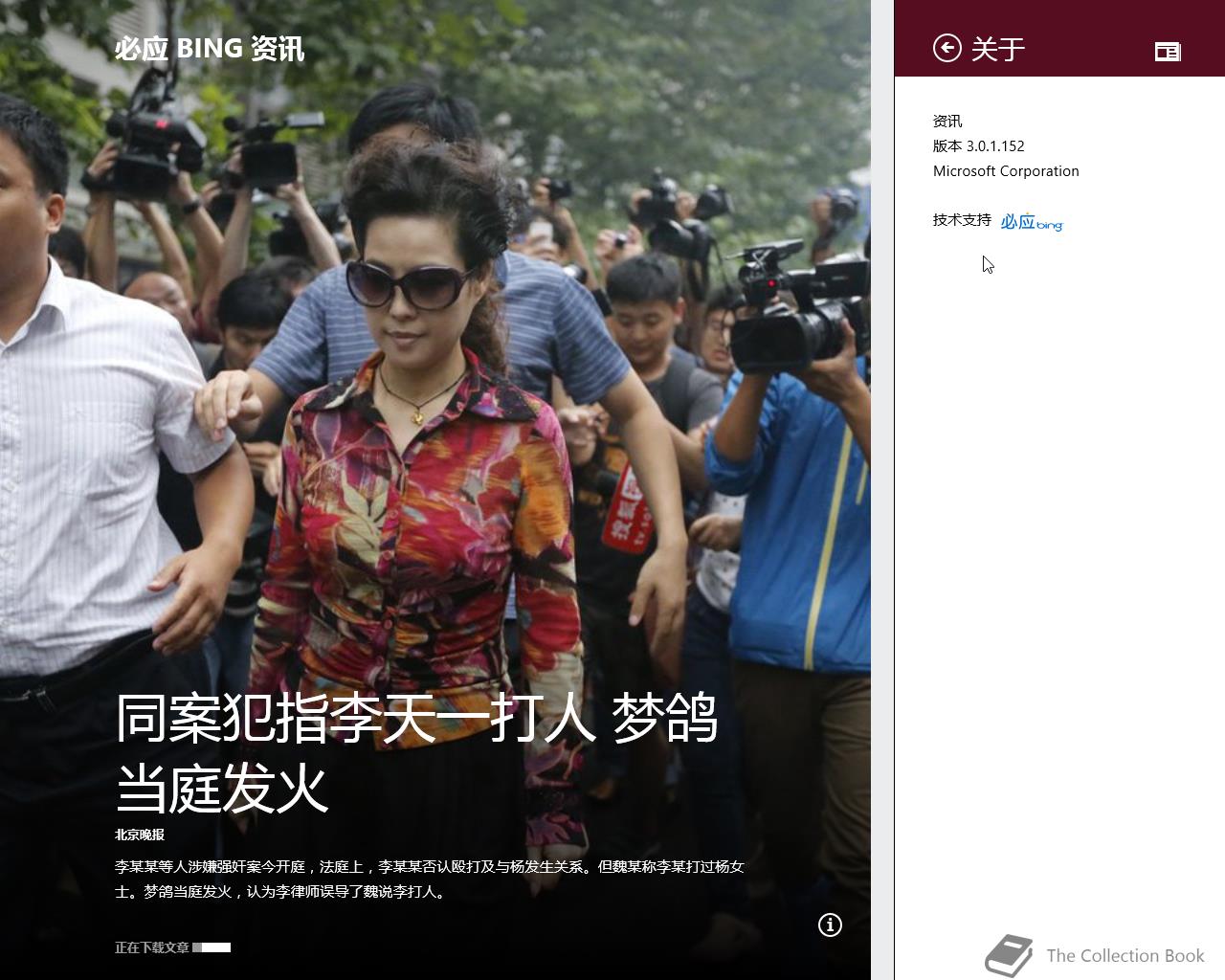
Task: Click the Microsoft Corporation publisher text
Action: [x=1006, y=170]
